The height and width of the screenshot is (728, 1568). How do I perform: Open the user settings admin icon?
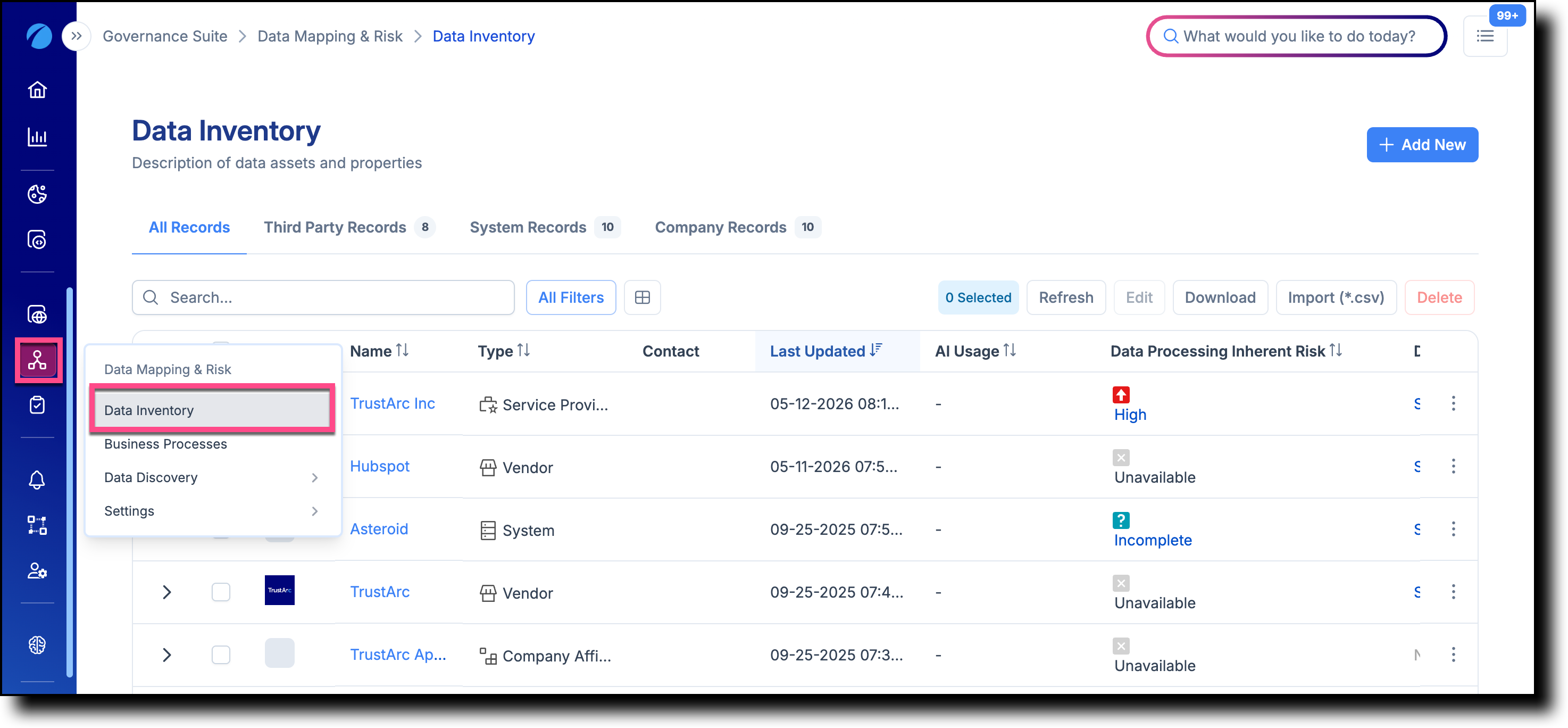click(37, 571)
